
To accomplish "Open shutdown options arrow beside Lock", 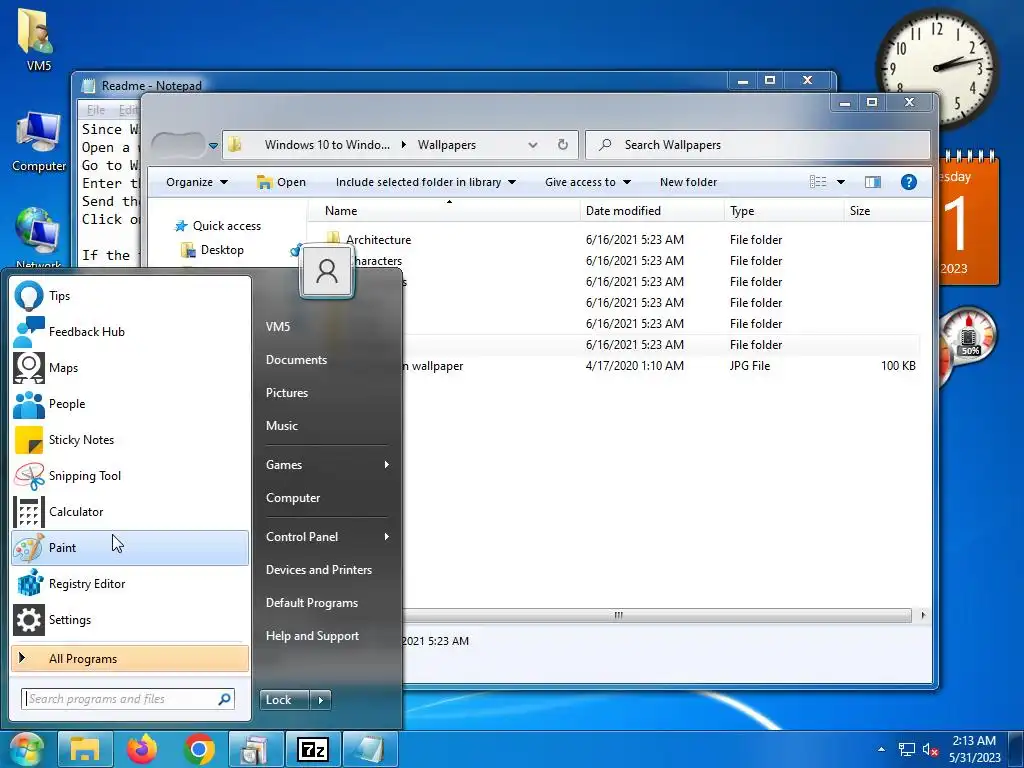I will coord(320,700).
